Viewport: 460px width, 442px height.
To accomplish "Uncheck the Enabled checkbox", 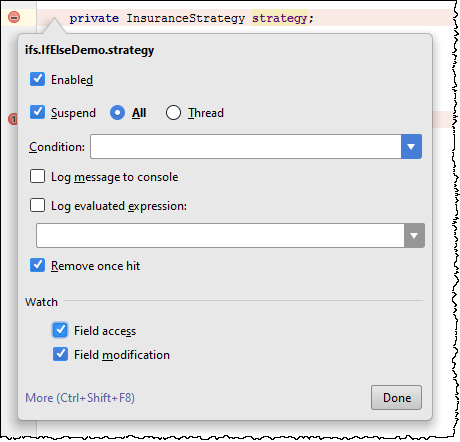I will tap(37, 79).
